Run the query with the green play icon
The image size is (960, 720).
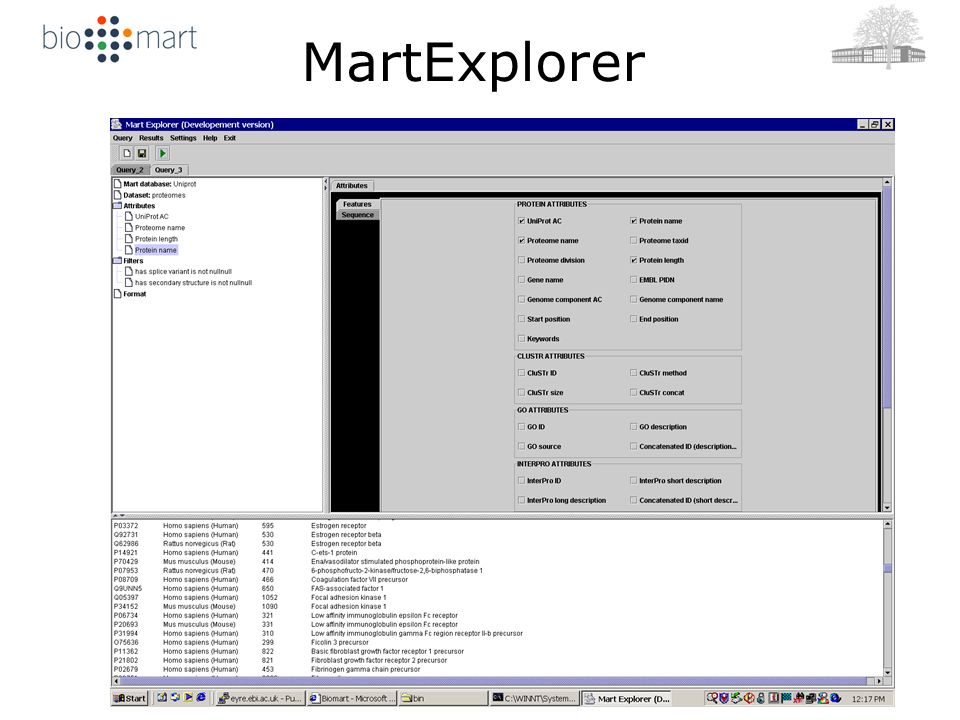163,153
